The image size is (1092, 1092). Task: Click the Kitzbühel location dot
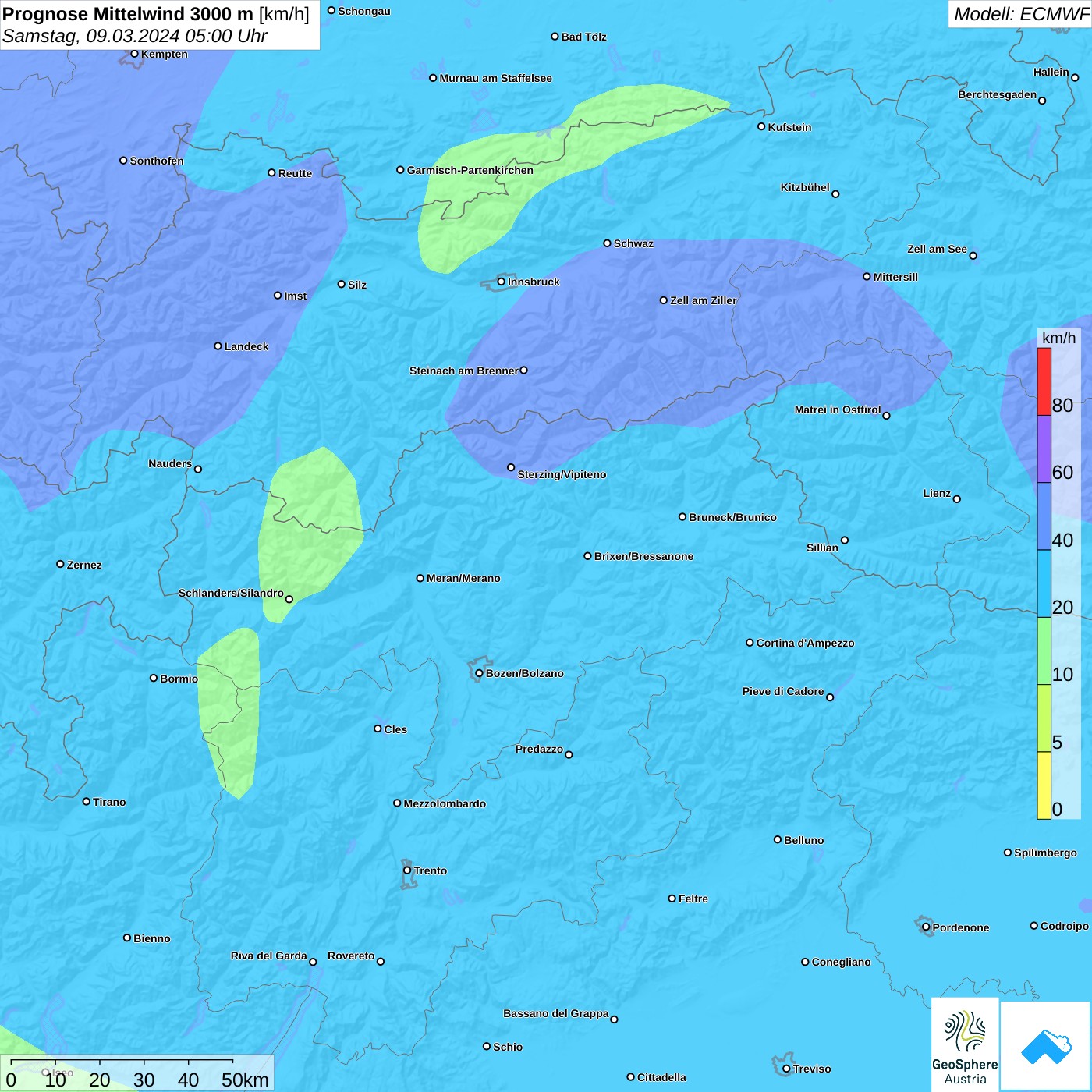(835, 194)
